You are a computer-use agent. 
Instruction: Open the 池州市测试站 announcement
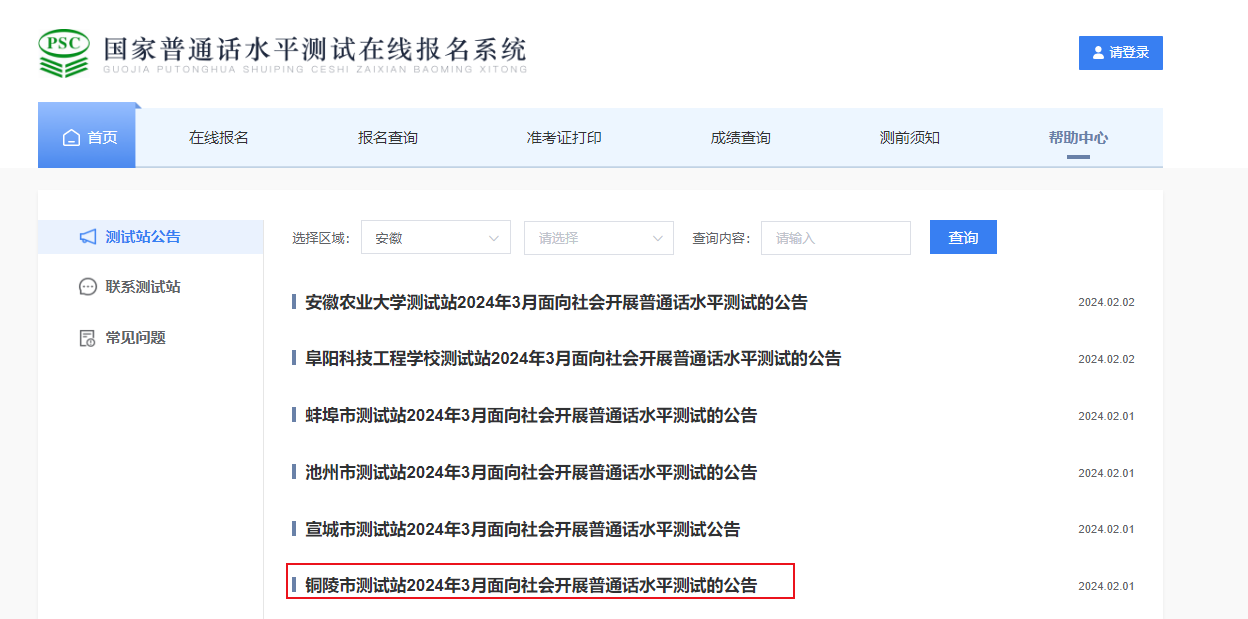click(531, 472)
